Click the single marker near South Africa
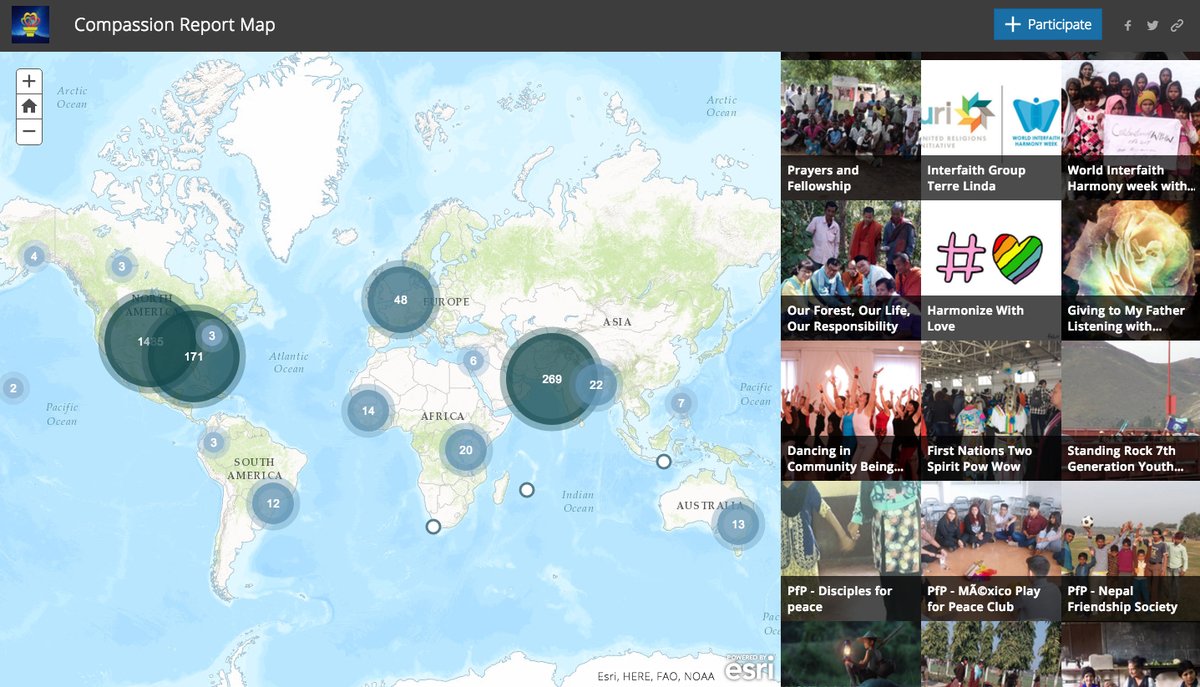The height and width of the screenshot is (687, 1200). [x=433, y=526]
